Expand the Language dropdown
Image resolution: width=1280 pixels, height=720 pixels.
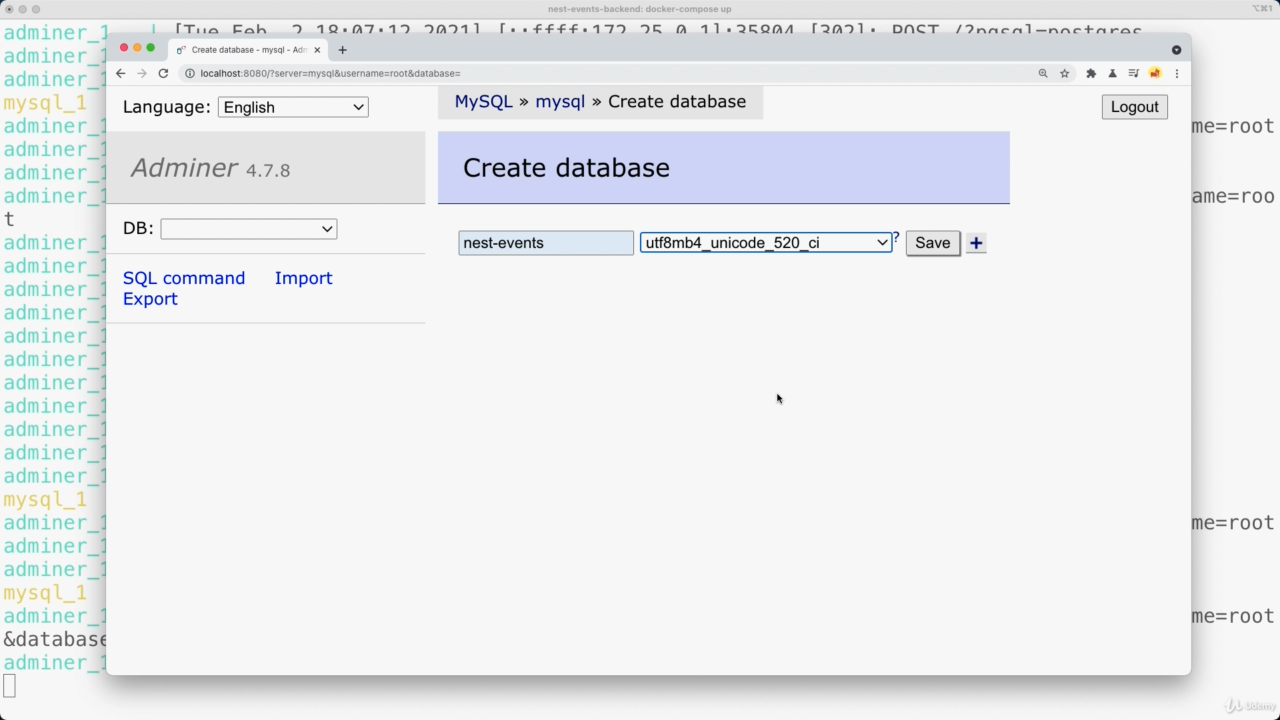(293, 107)
